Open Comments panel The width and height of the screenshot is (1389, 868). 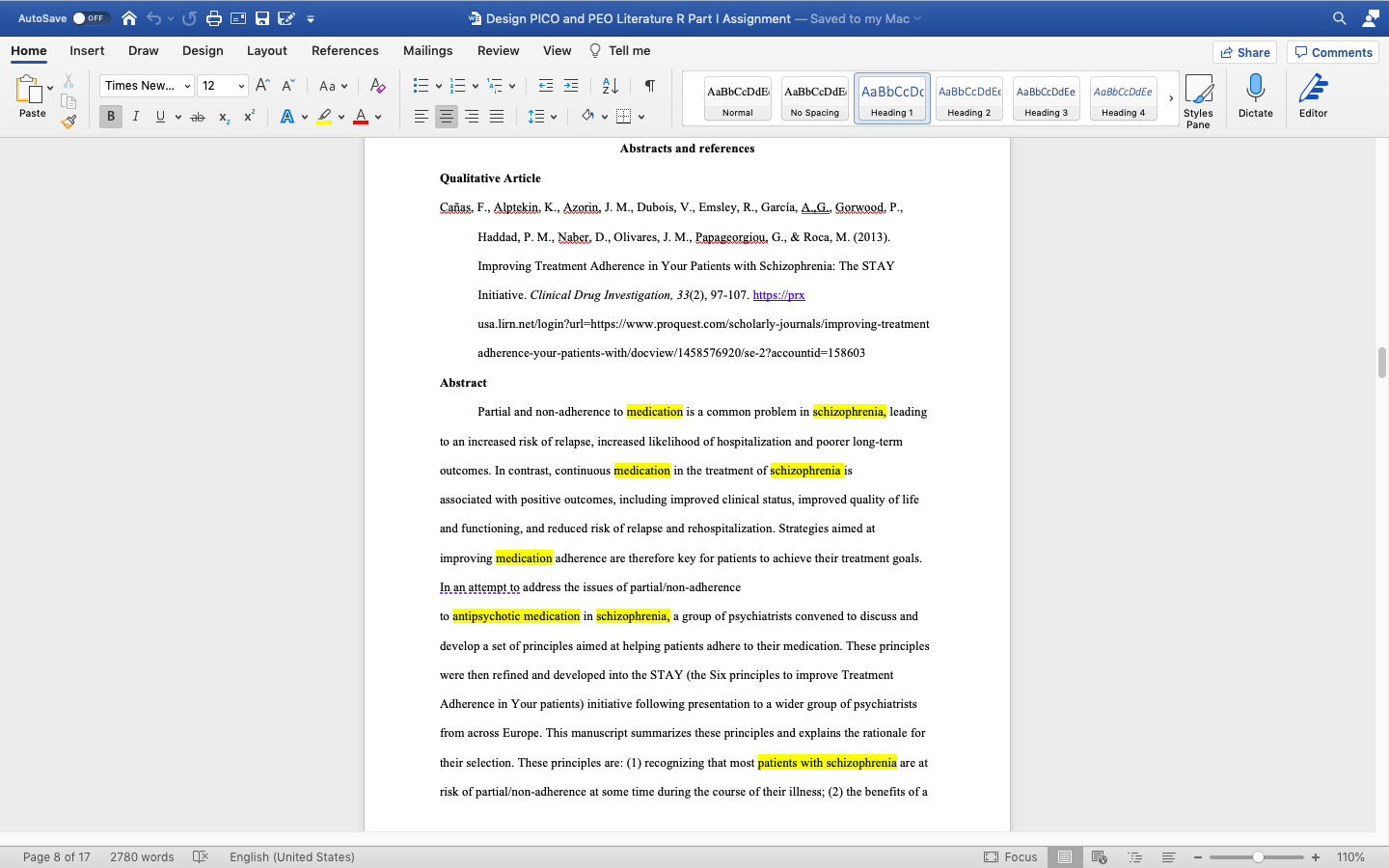point(1332,52)
